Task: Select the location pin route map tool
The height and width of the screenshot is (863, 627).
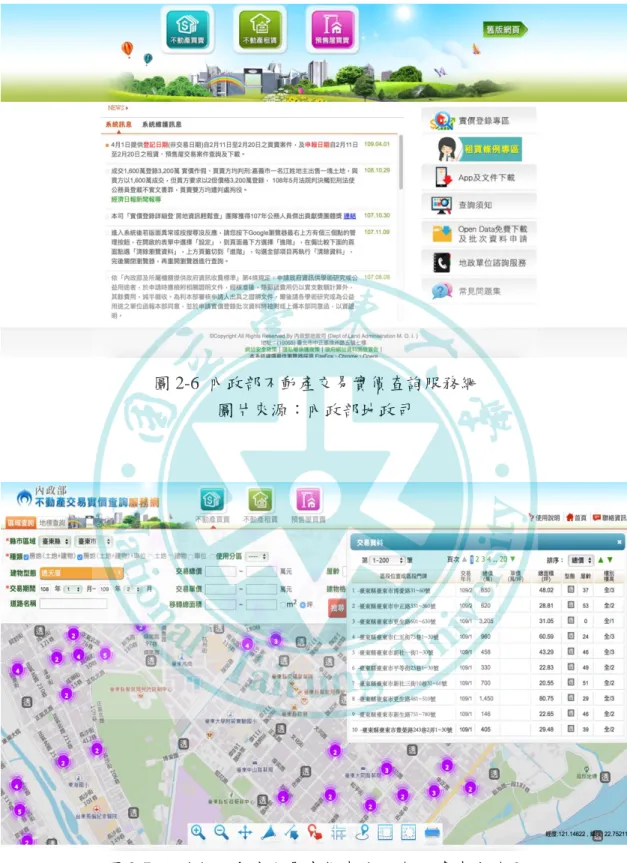Action: click(x=362, y=833)
